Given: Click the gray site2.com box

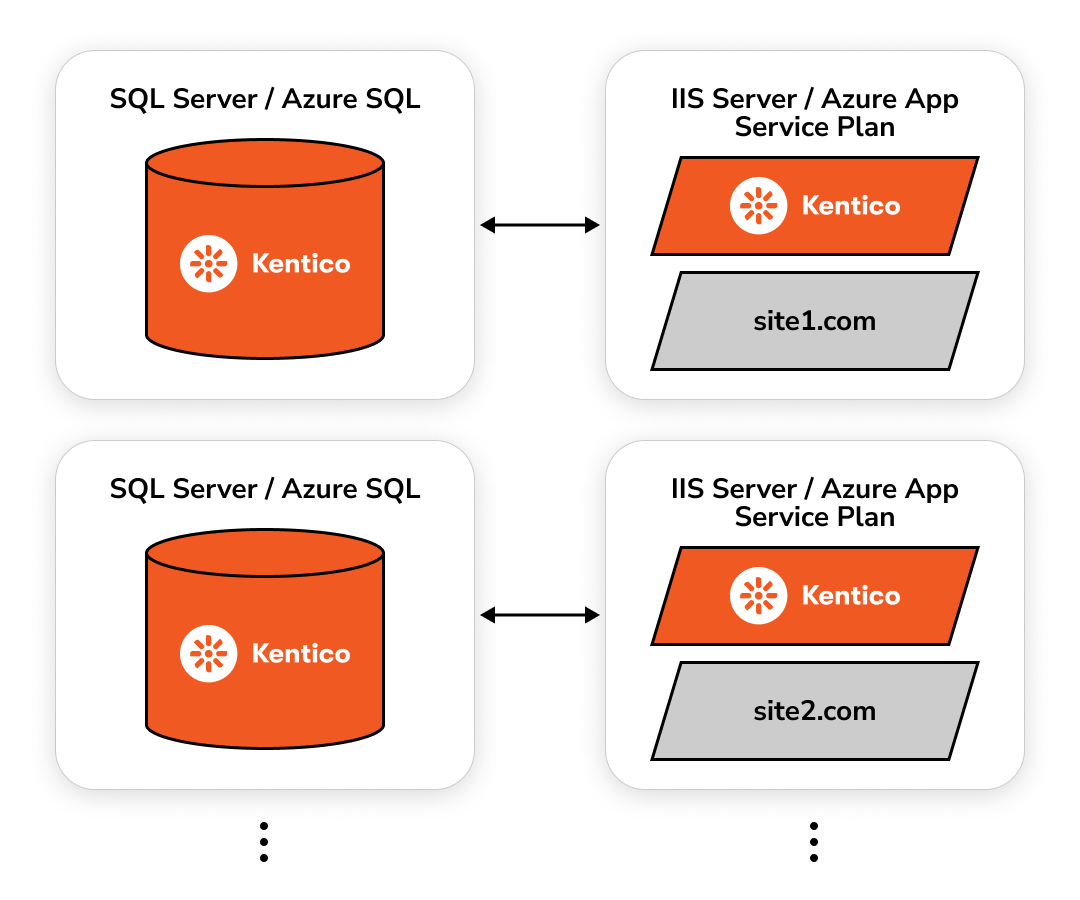Looking at the screenshot, I should point(815,711).
